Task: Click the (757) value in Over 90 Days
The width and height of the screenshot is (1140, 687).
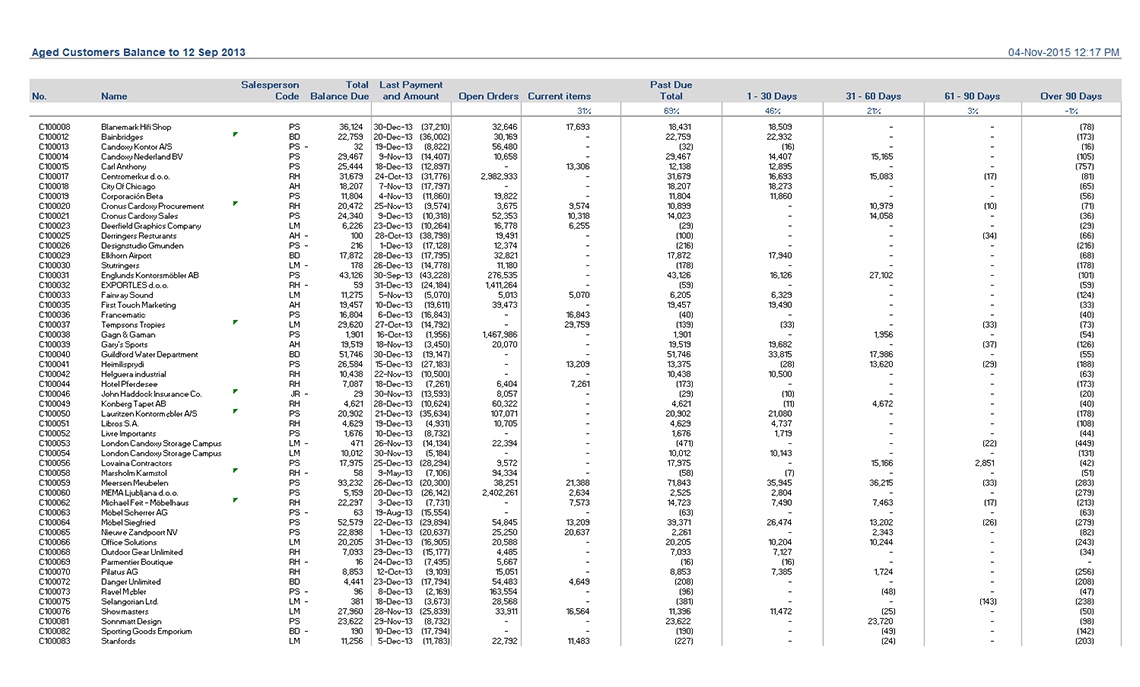Action: click(1085, 166)
